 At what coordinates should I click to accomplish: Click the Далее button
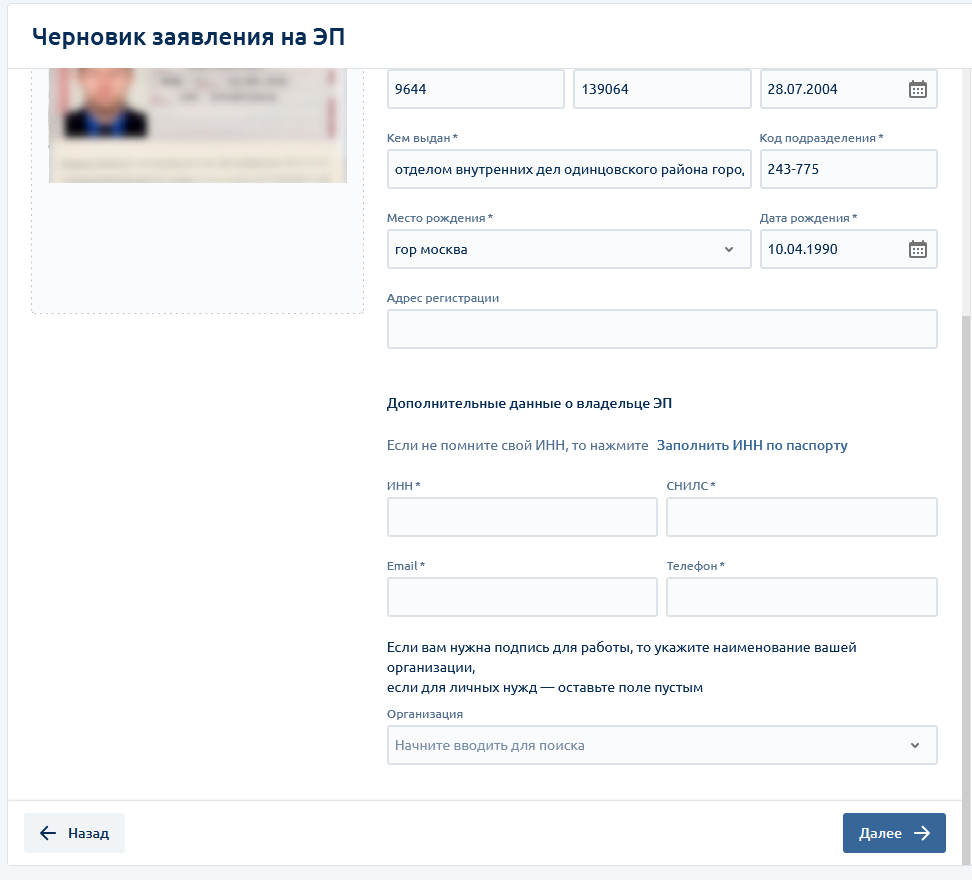click(894, 833)
